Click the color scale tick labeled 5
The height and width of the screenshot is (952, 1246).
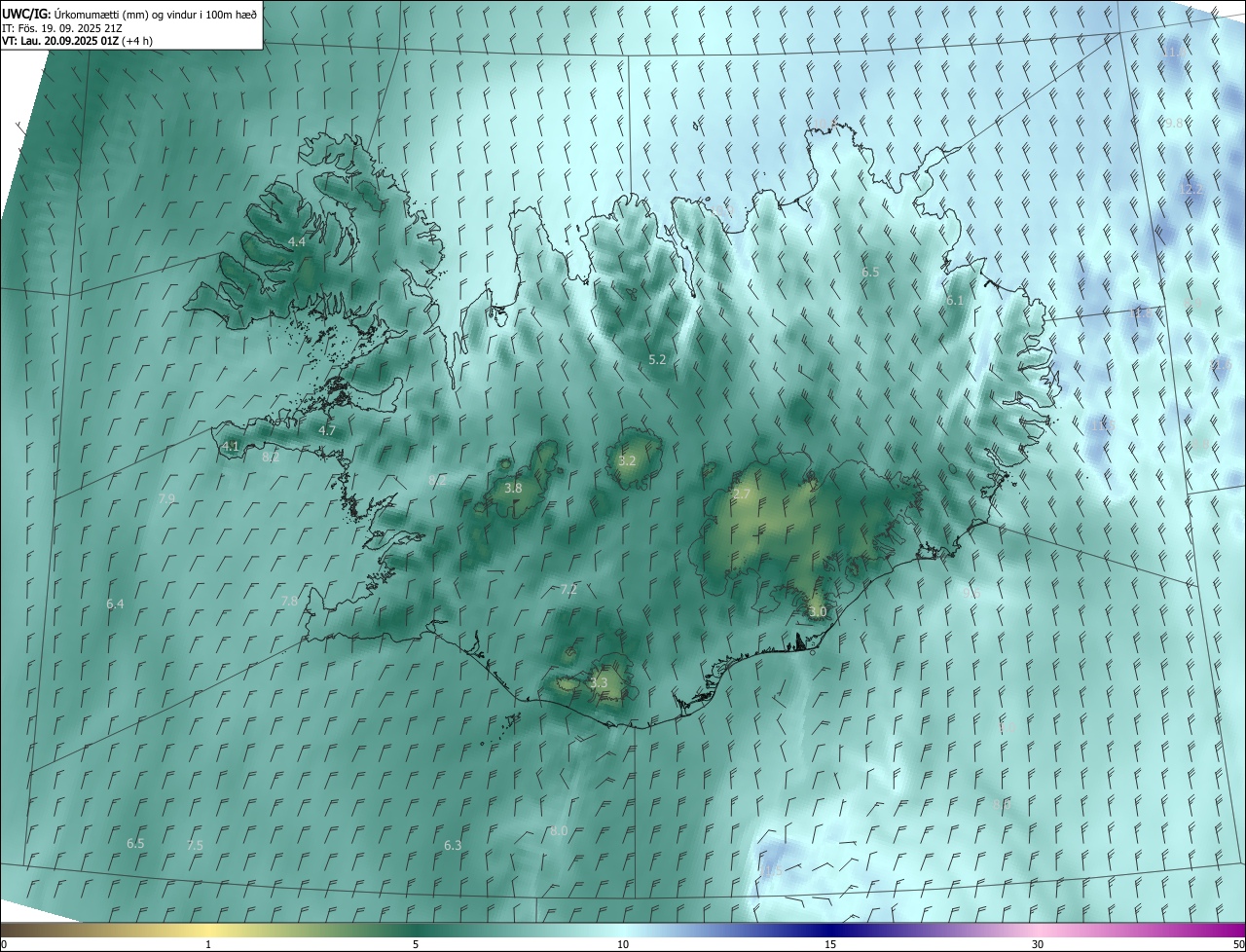pyautogui.click(x=416, y=944)
